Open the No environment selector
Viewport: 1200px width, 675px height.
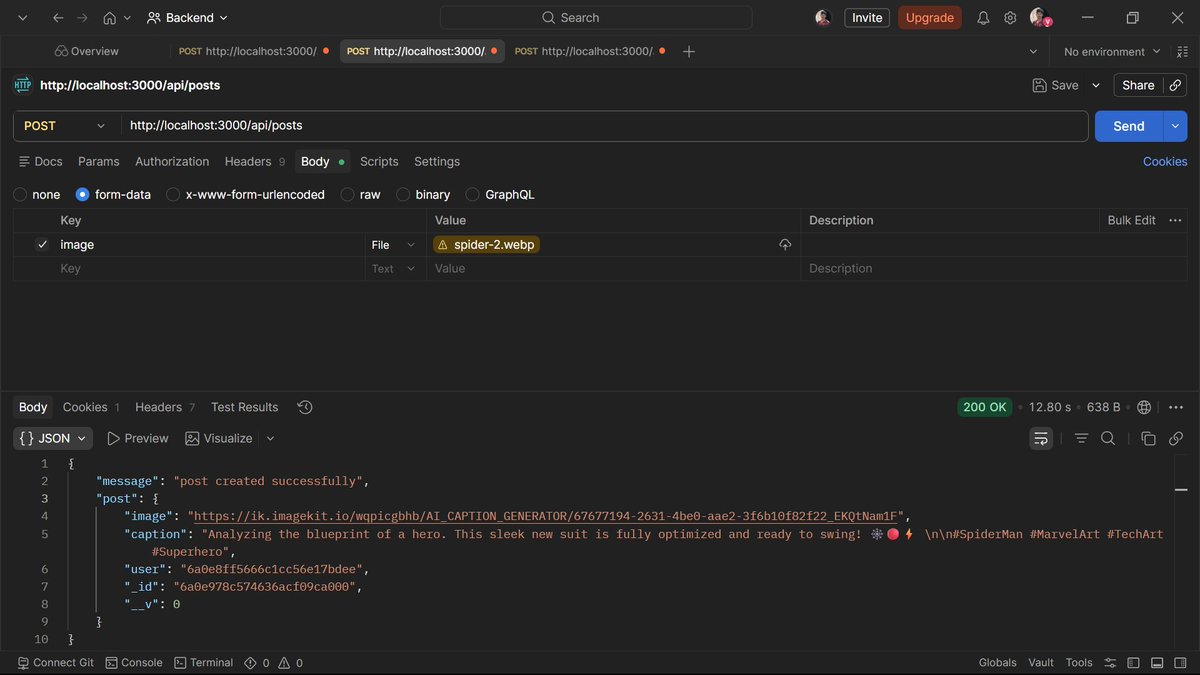point(1112,51)
